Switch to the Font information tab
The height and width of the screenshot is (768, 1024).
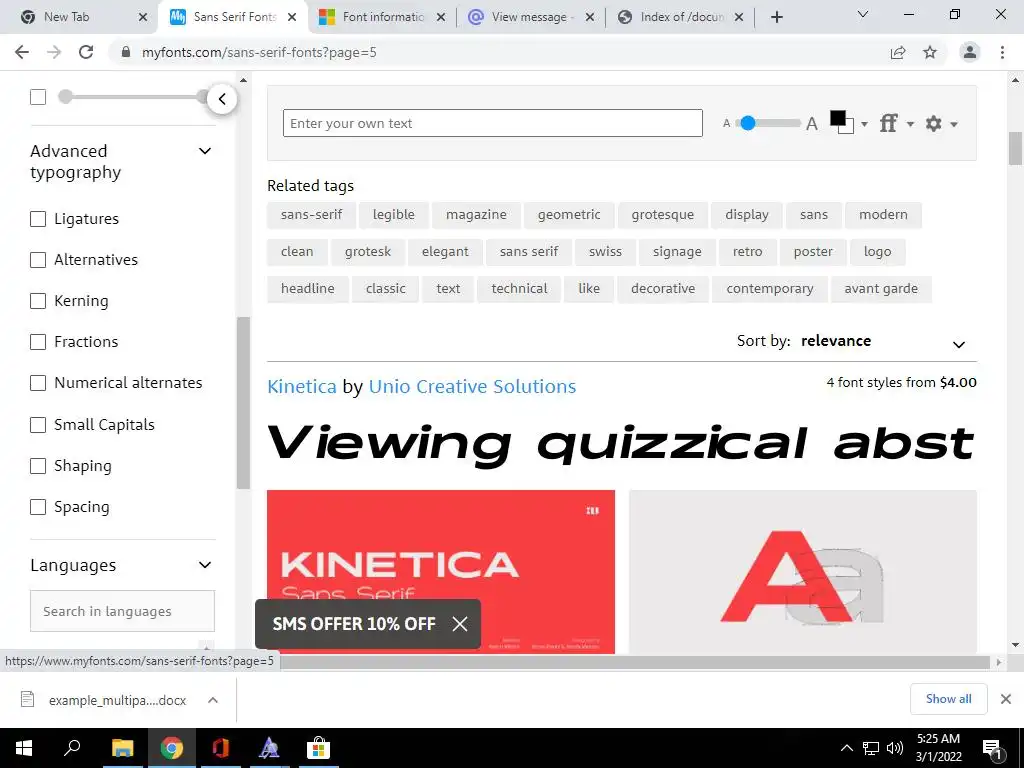pos(382,17)
